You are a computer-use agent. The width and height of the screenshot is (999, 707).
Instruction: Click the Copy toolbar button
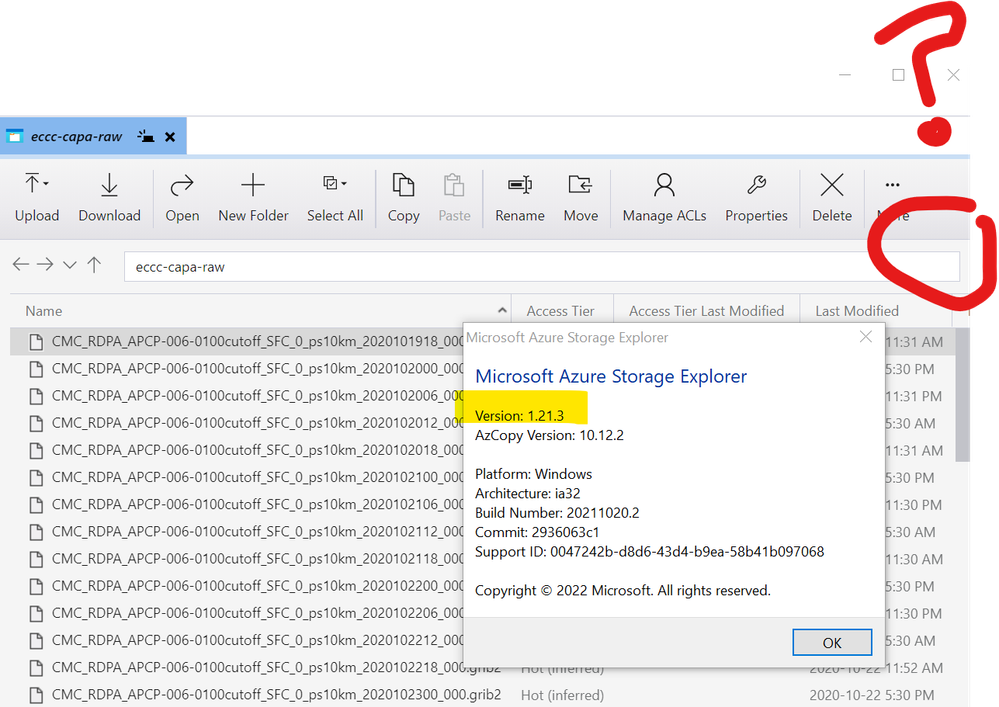[403, 198]
